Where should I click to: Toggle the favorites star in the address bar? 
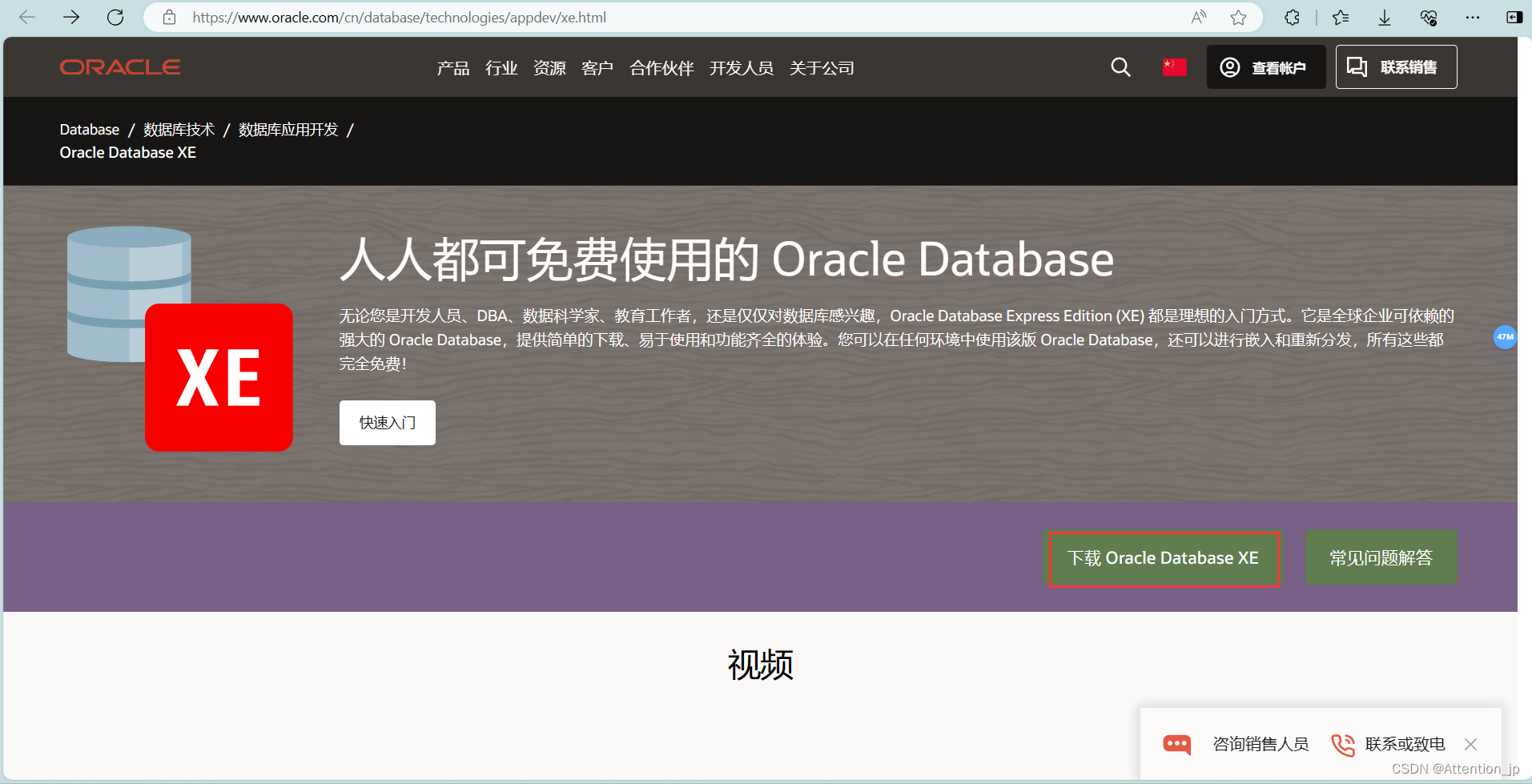coord(1240,18)
